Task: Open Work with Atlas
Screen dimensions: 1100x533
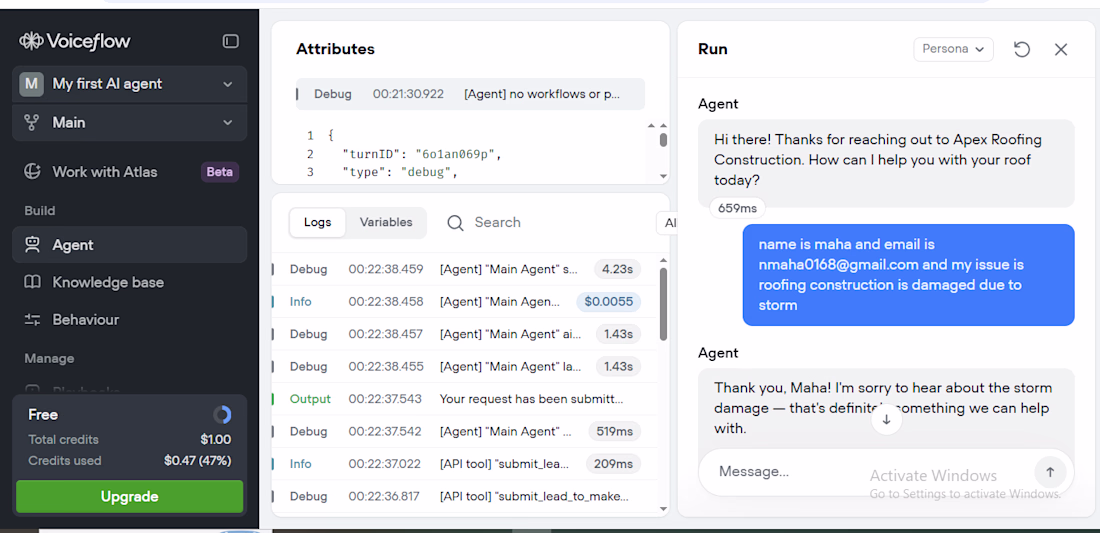Action: (x=105, y=172)
